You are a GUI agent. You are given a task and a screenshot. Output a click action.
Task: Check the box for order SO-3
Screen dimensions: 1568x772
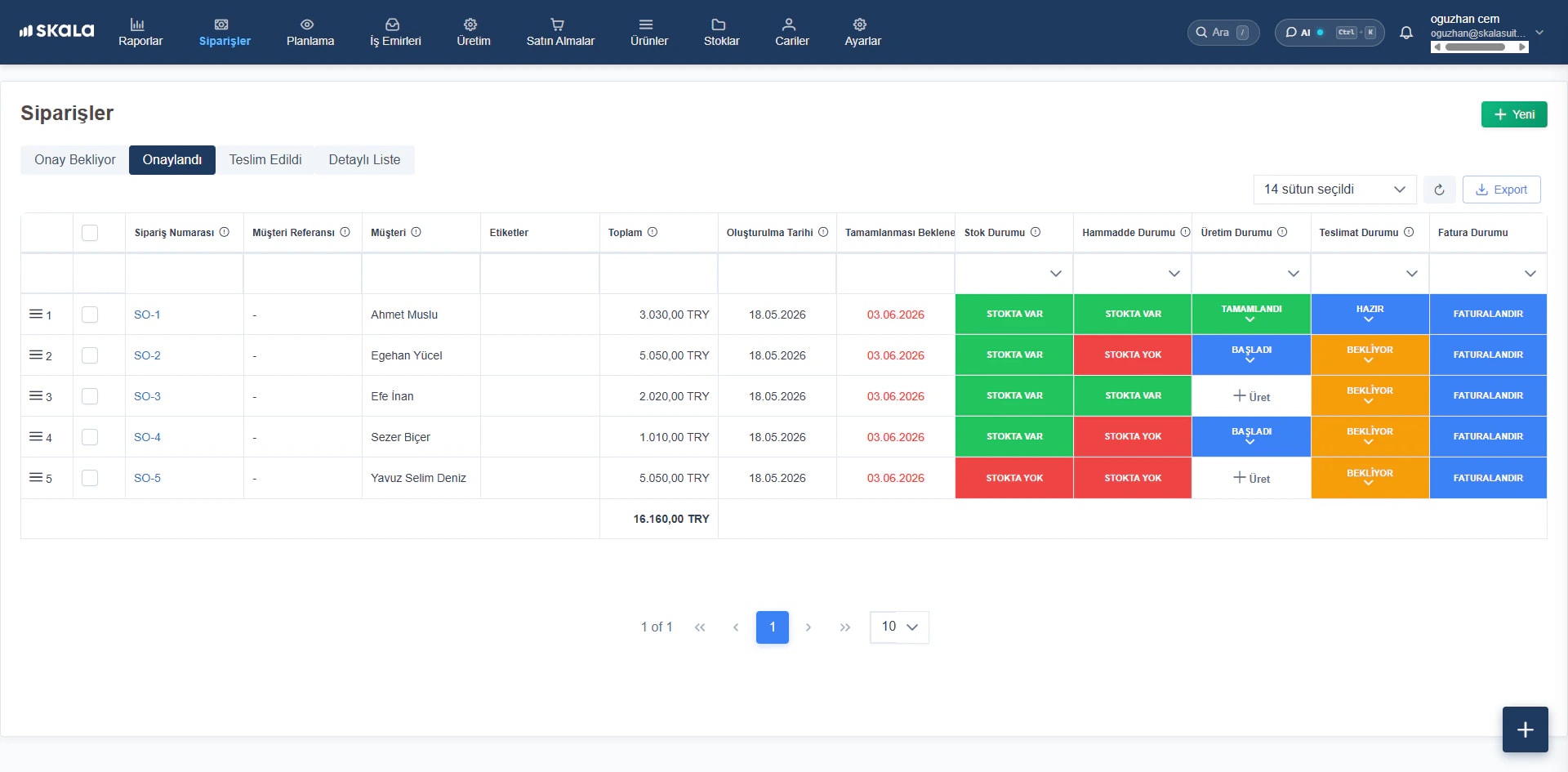(x=90, y=396)
